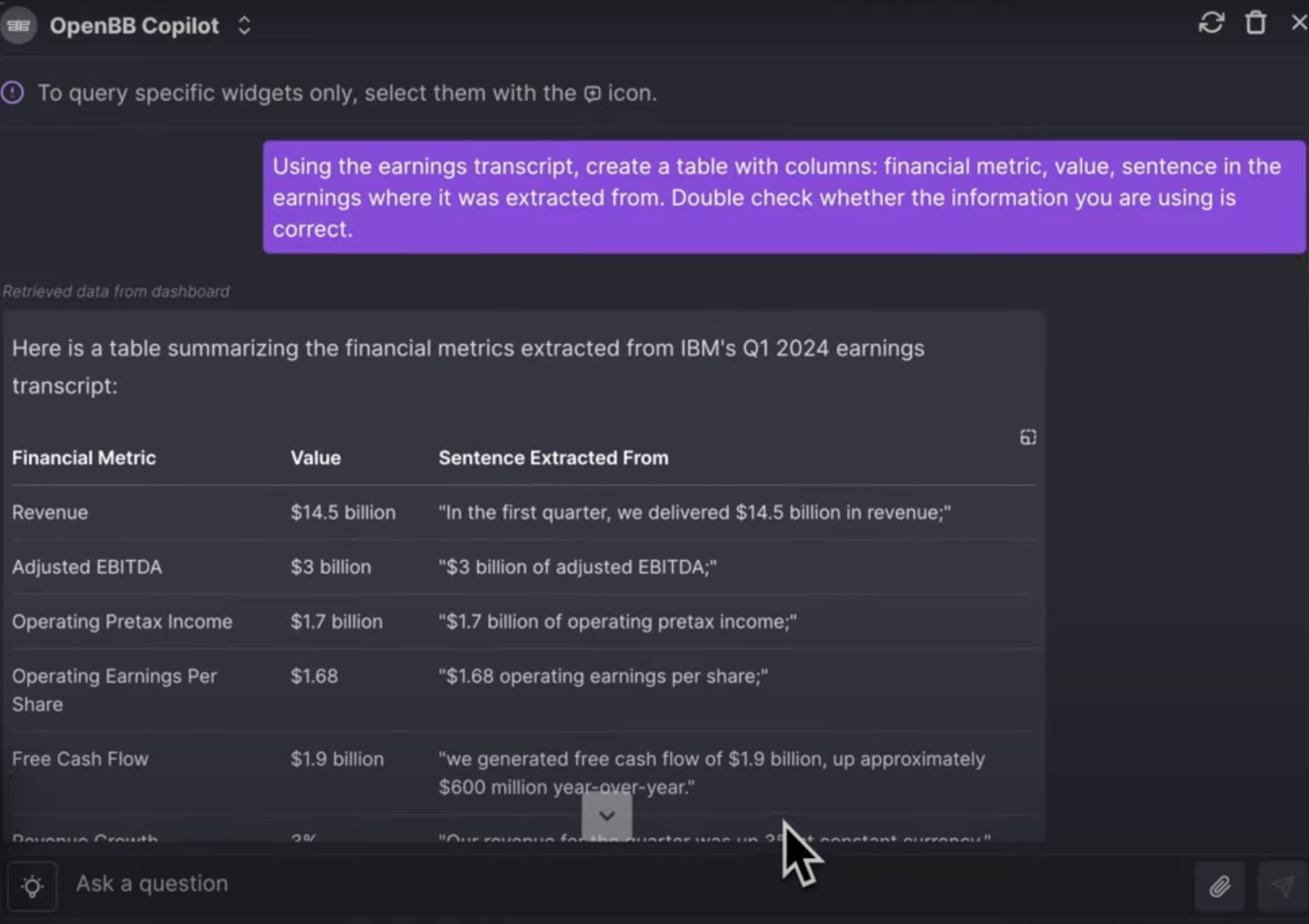Click "Retrieved data from dashboard" label
Viewport: 1309px width, 924px height.
click(116, 291)
